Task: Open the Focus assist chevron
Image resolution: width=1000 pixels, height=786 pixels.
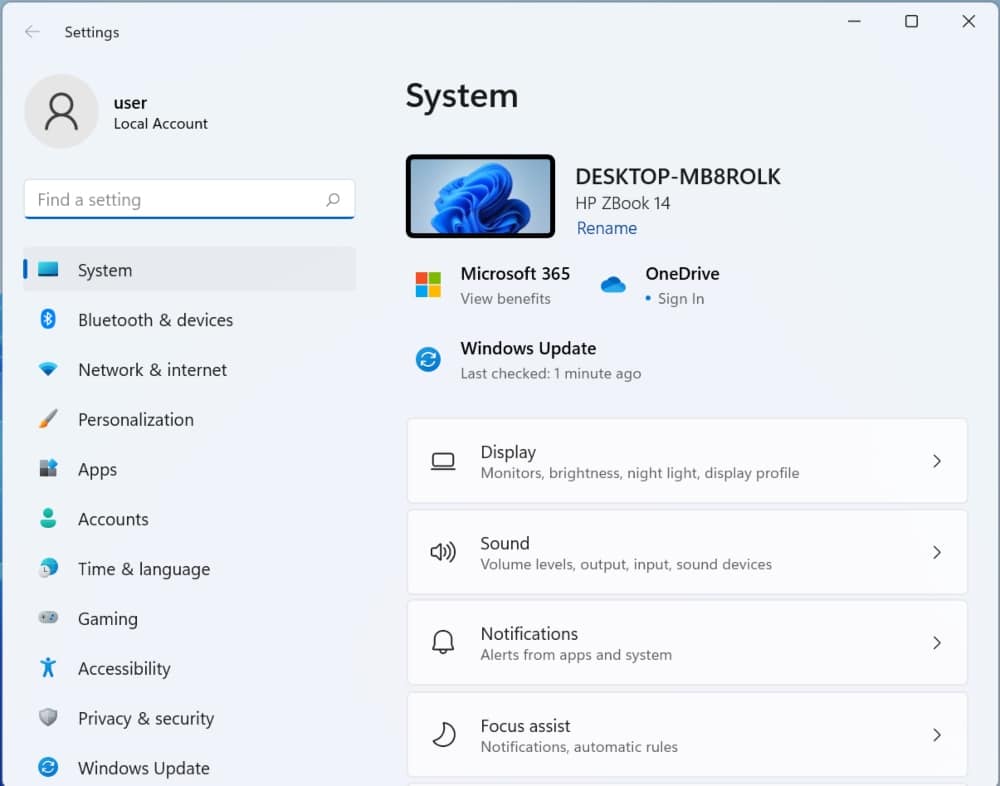Action: (x=937, y=735)
